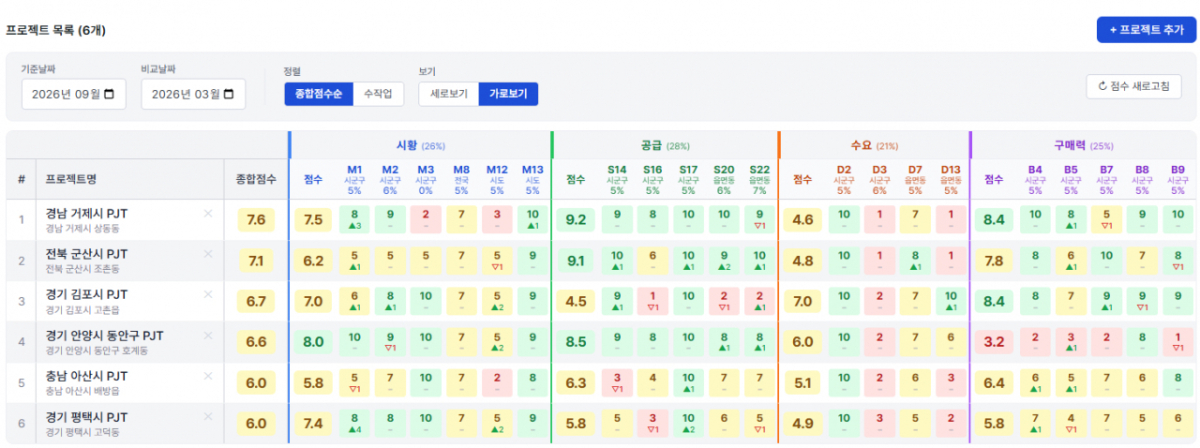Click 충남 아산시 S14 score 3 cell

(617, 382)
